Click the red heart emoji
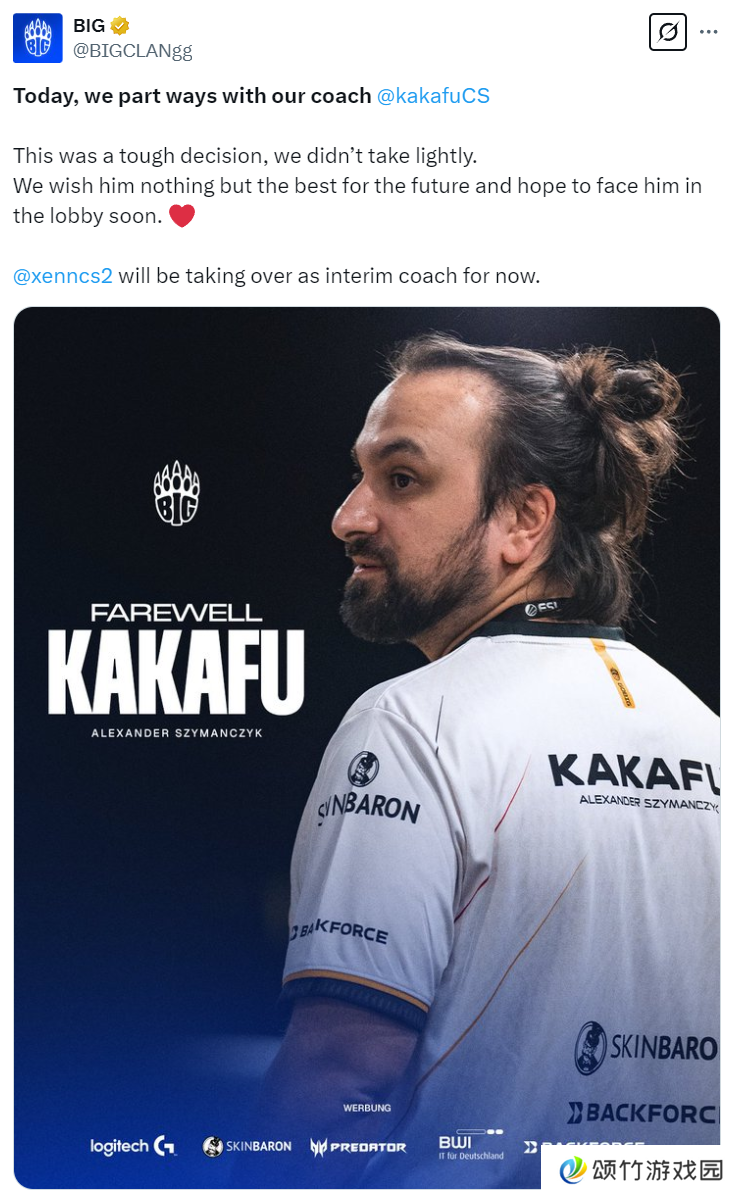This screenshot has height=1195, width=741. click(x=181, y=216)
